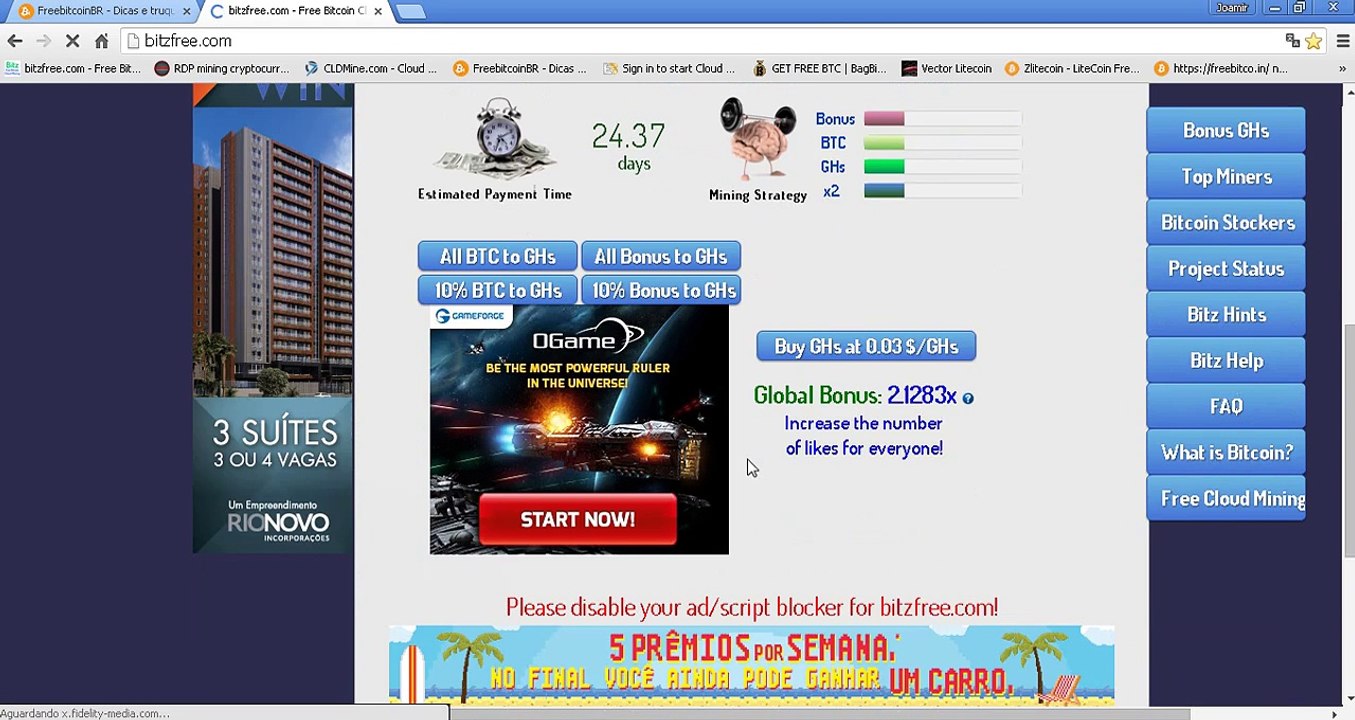This screenshot has height=720, width=1355.
Task: Adjust the Bonus mining strategy bar
Action: tap(943, 119)
